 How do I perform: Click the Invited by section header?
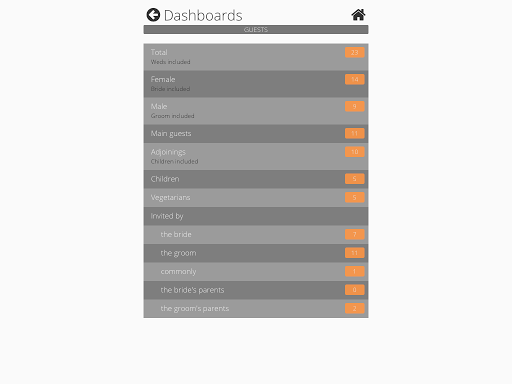tap(256, 216)
